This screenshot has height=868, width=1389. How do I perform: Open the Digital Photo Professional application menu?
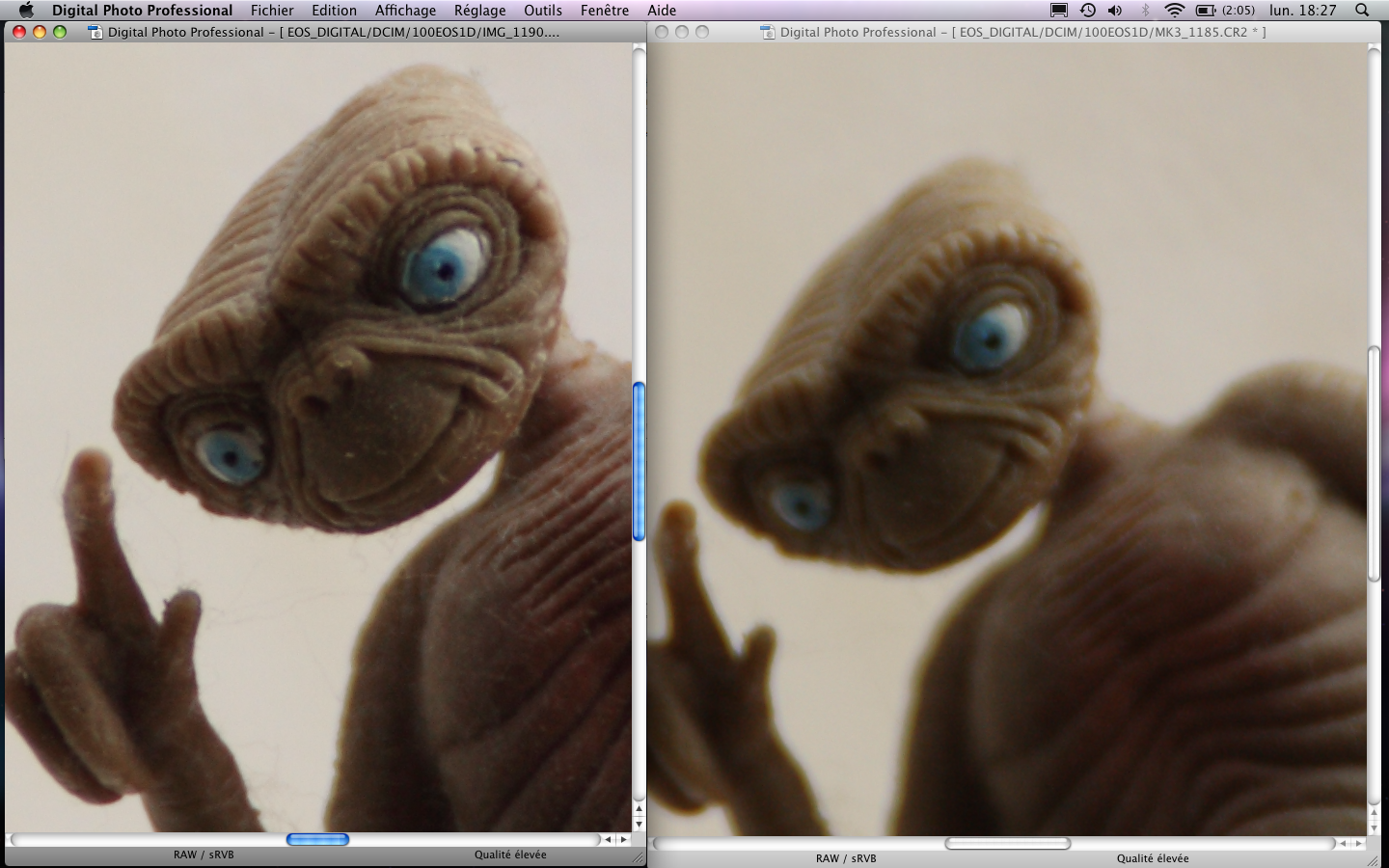143,10
